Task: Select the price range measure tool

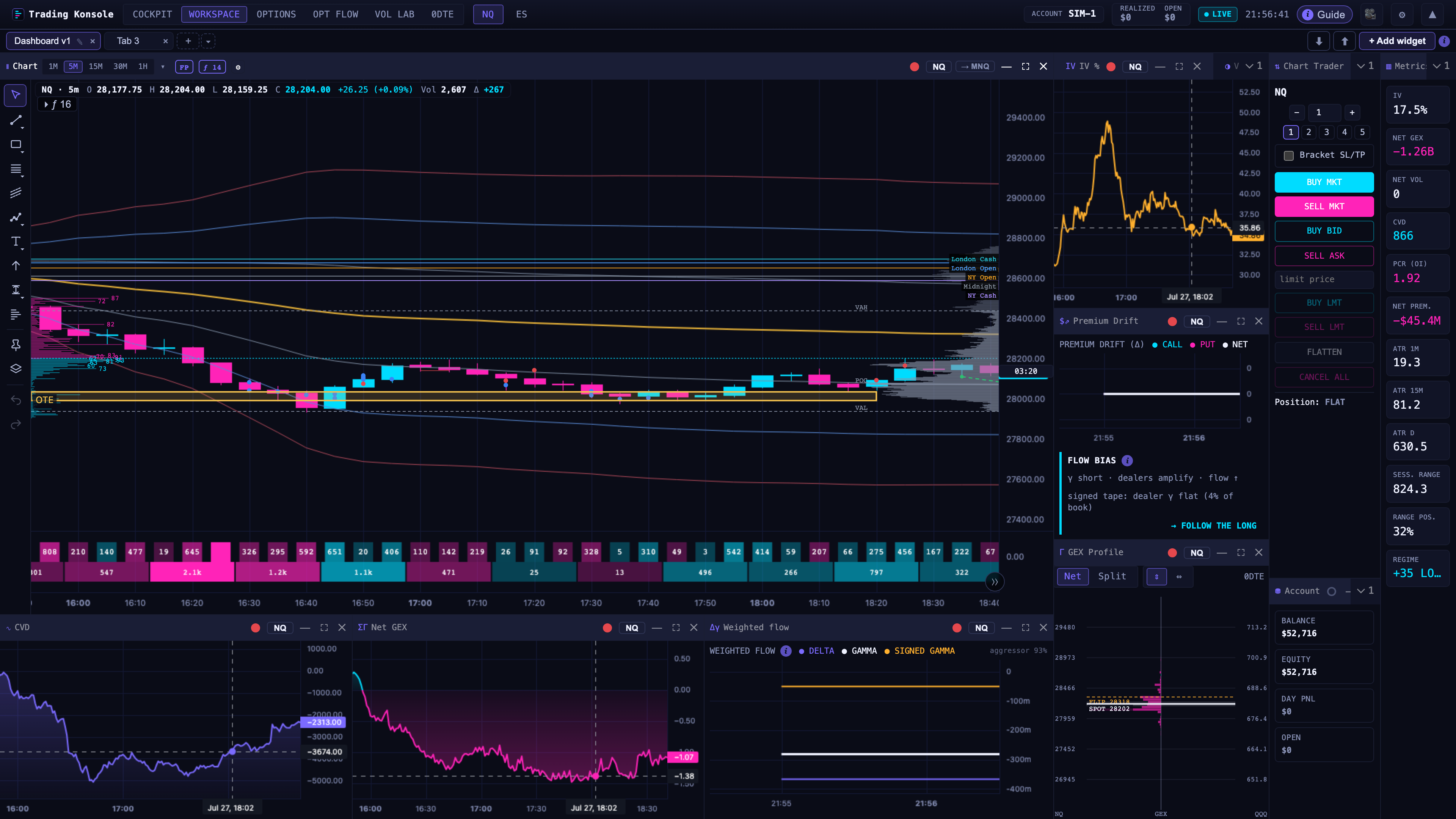Action: (x=15, y=290)
